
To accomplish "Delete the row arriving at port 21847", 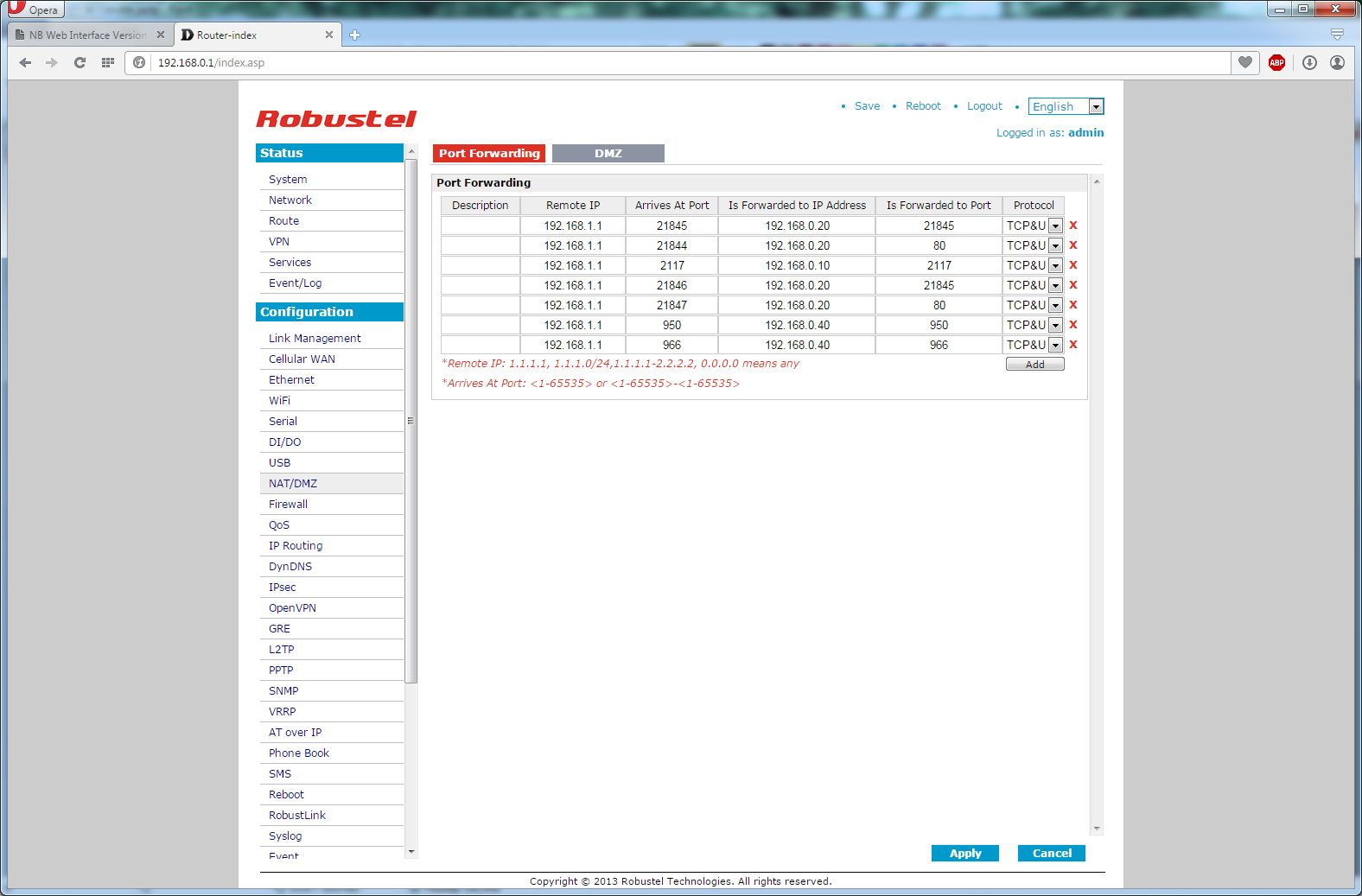I will pyautogui.click(x=1073, y=305).
